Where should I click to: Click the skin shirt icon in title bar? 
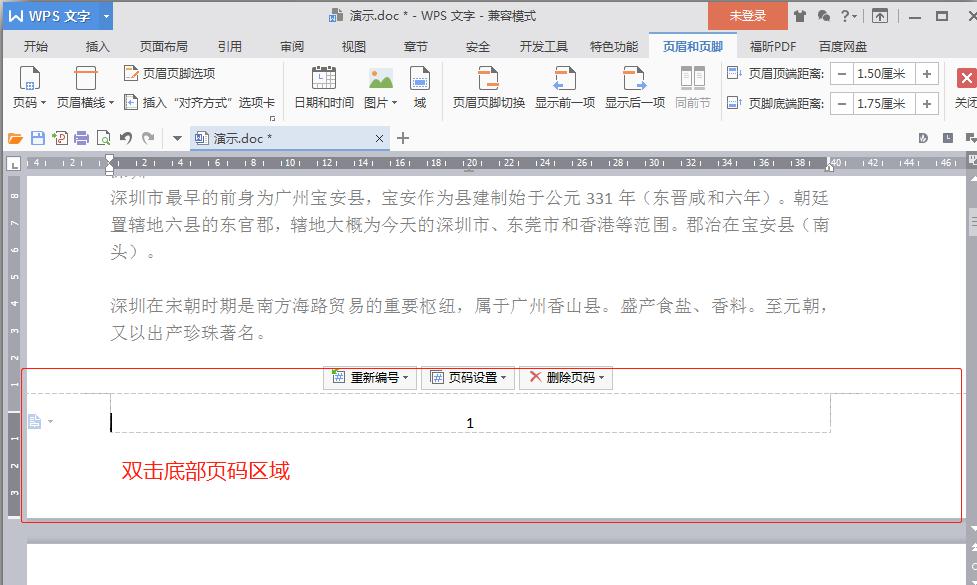800,16
